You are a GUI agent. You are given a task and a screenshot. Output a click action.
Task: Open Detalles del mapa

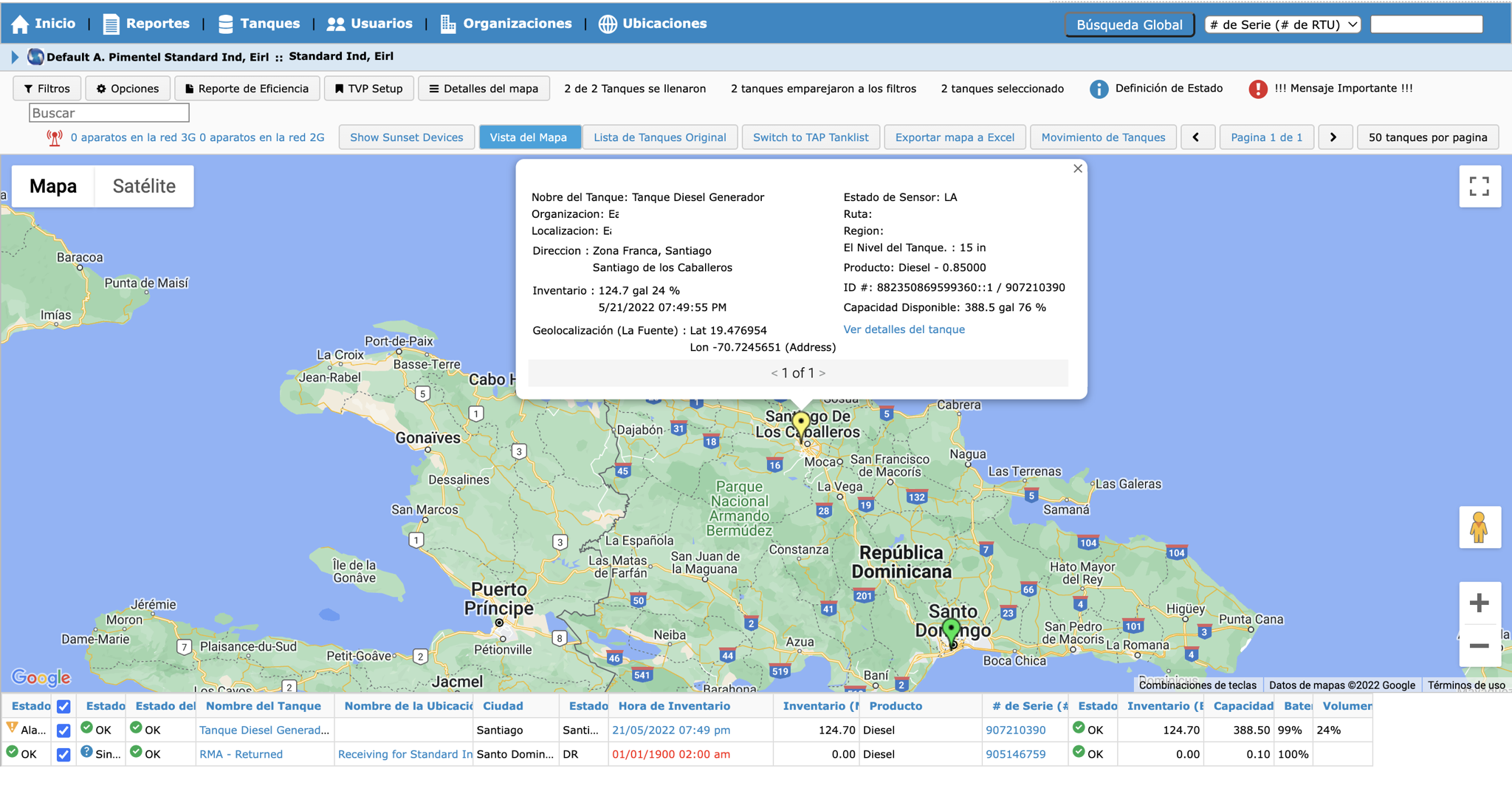click(x=484, y=89)
